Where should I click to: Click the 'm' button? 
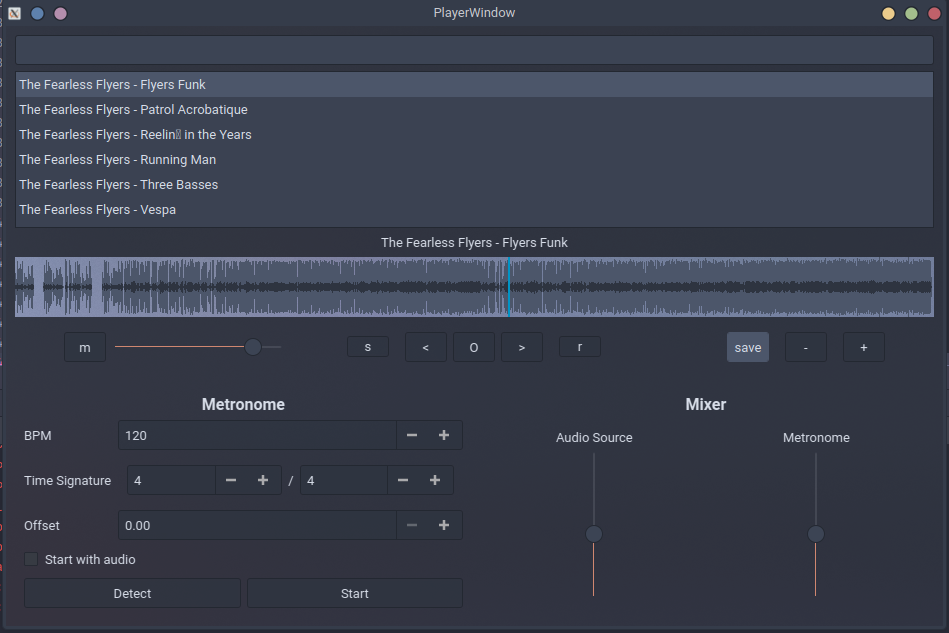pos(85,347)
